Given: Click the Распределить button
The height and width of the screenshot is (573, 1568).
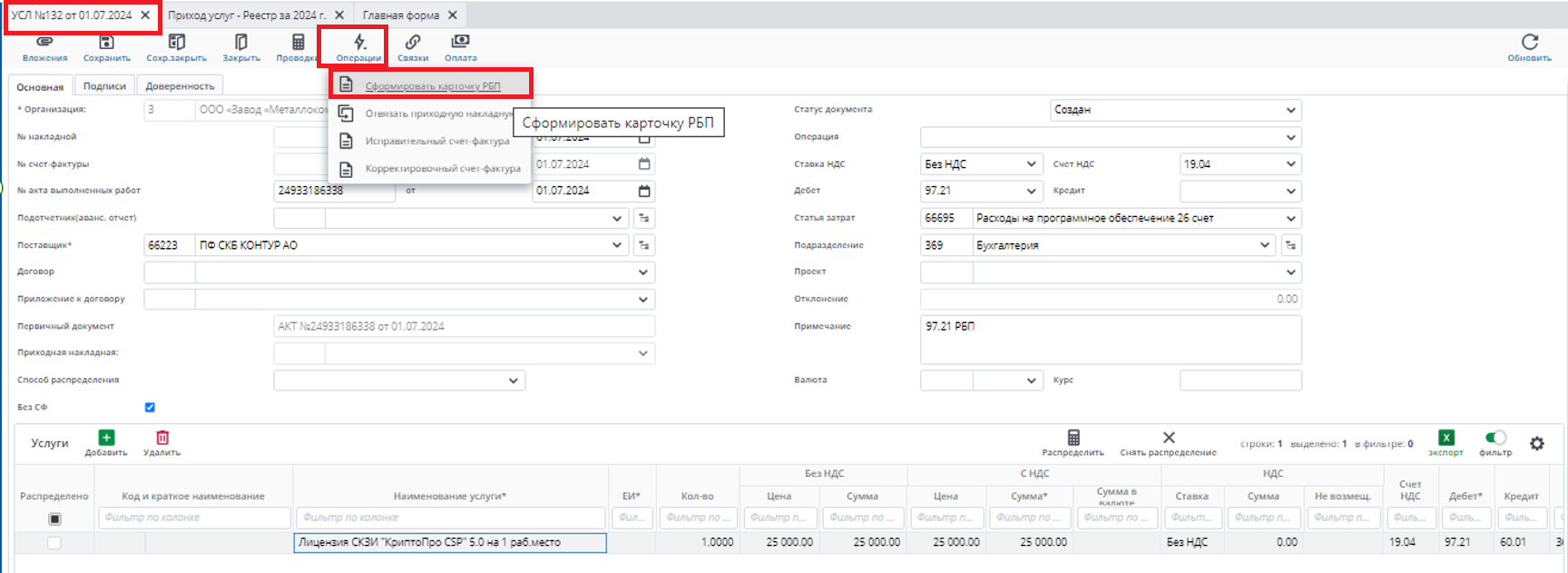Looking at the screenshot, I should [1073, 439].
